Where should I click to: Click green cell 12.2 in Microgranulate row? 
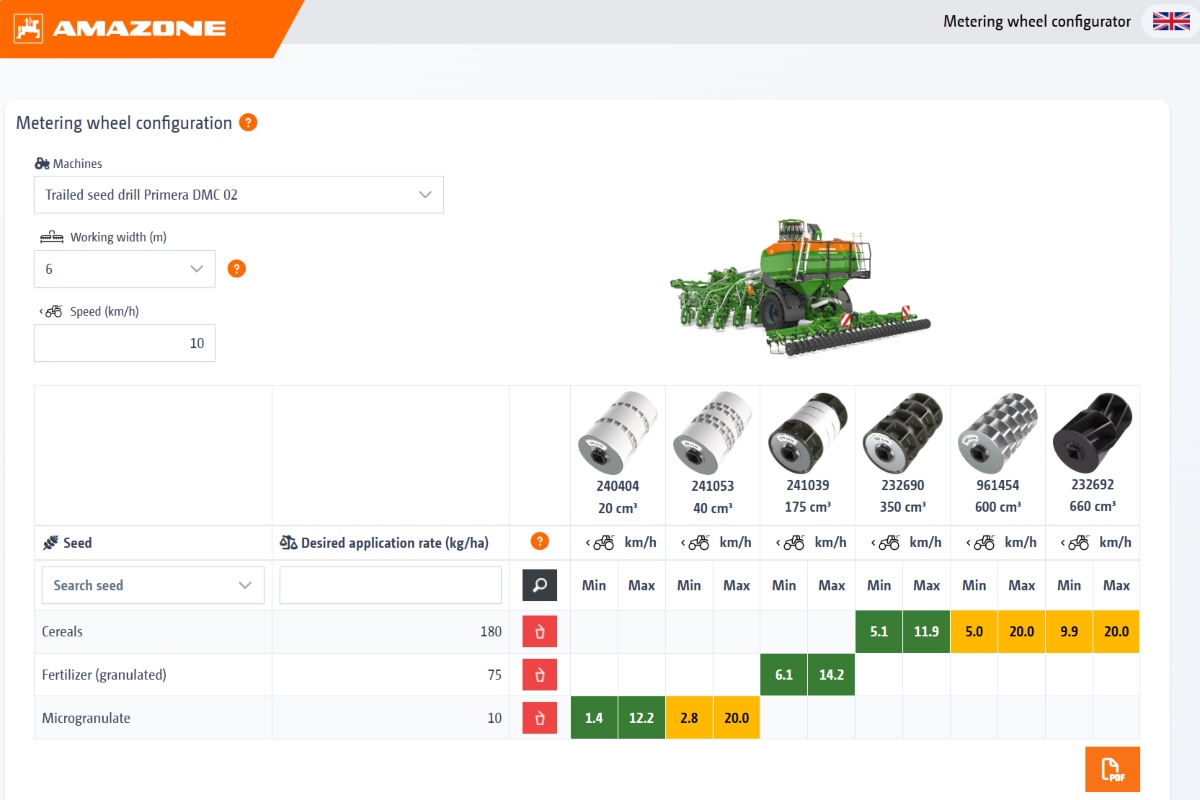click(642, 718)
